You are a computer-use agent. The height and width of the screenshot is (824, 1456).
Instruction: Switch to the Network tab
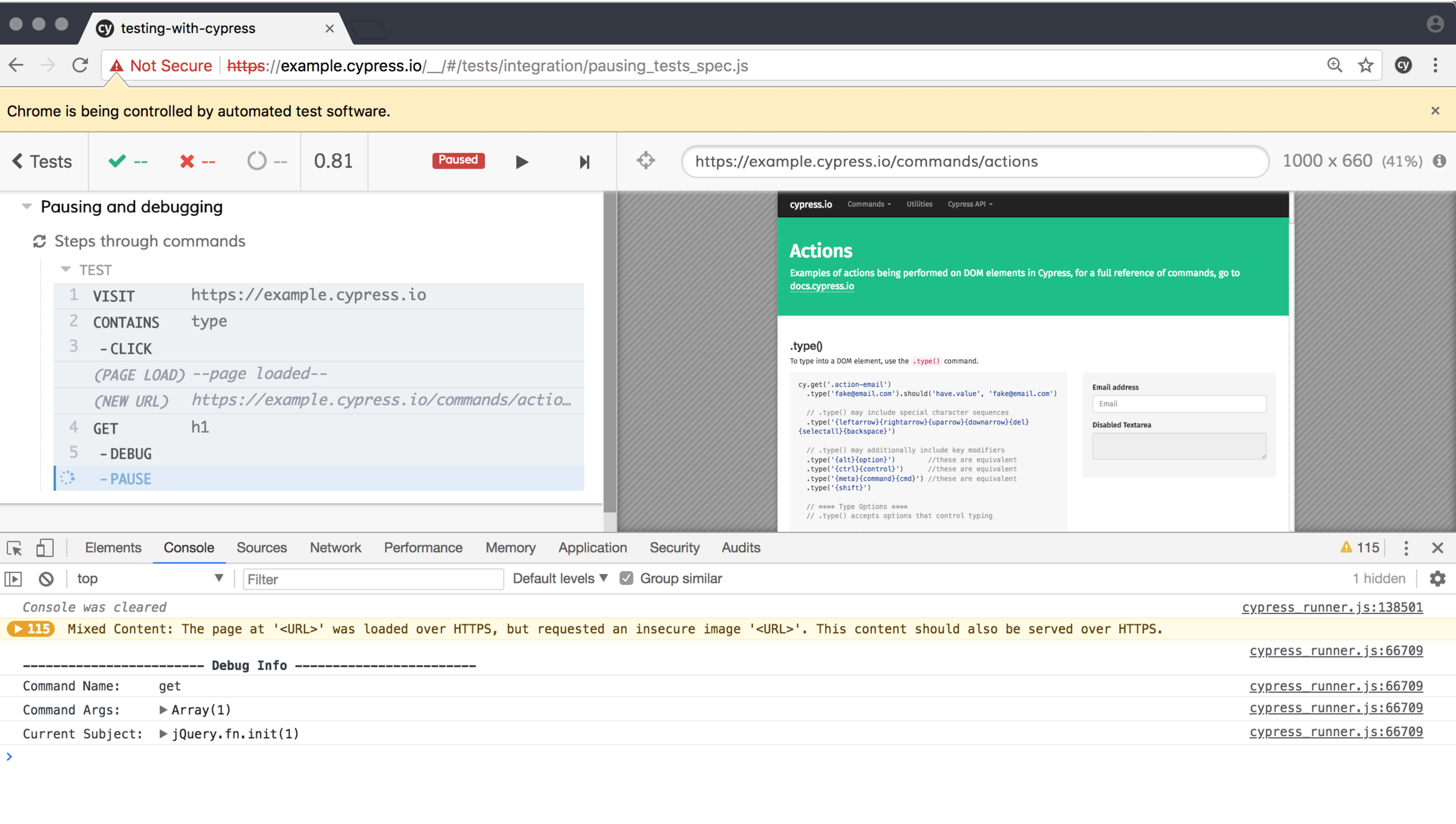pos(335,548)
